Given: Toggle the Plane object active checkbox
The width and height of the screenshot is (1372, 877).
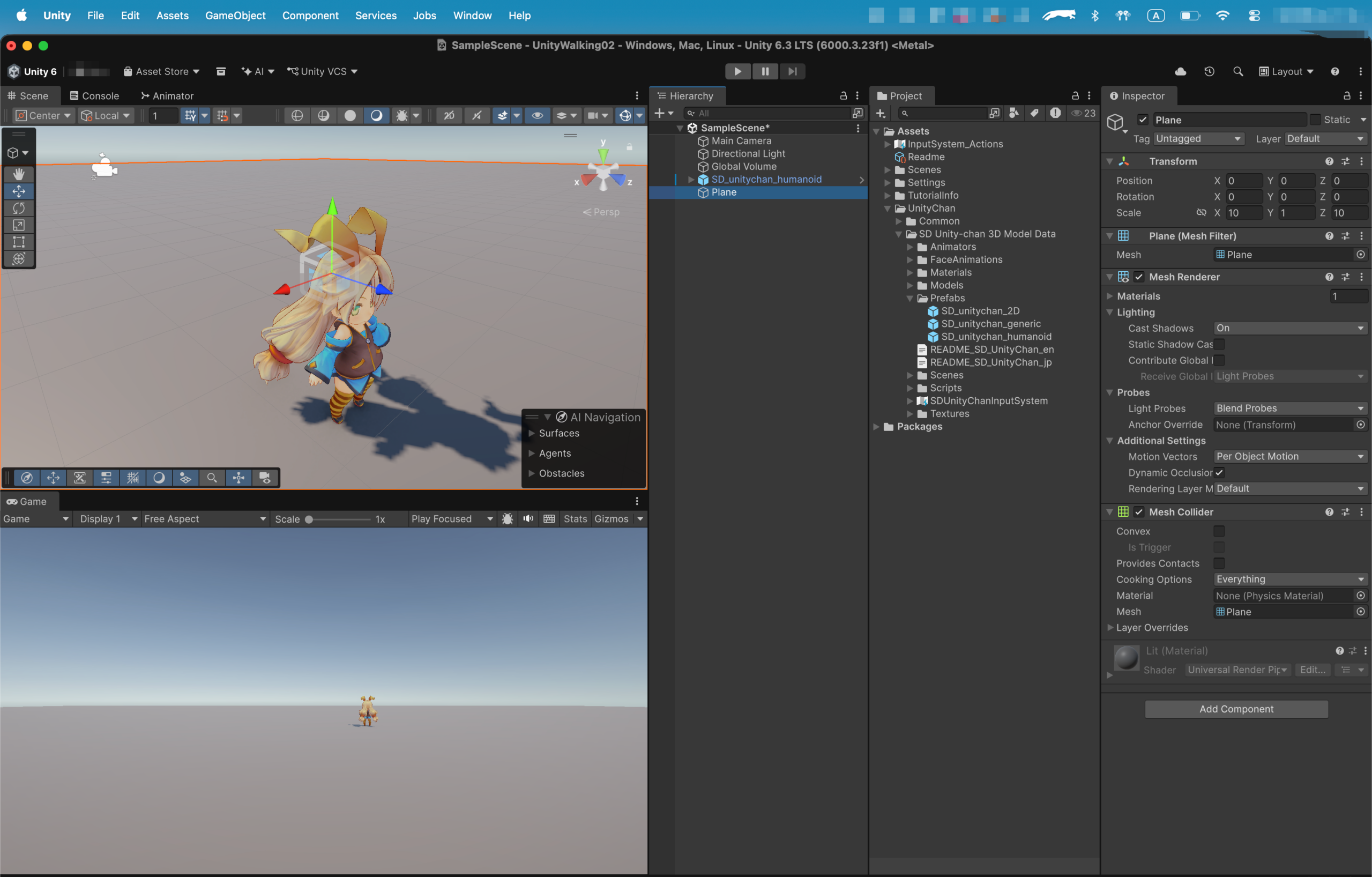Looking at the screenshot, I should tap(1143, 120).
